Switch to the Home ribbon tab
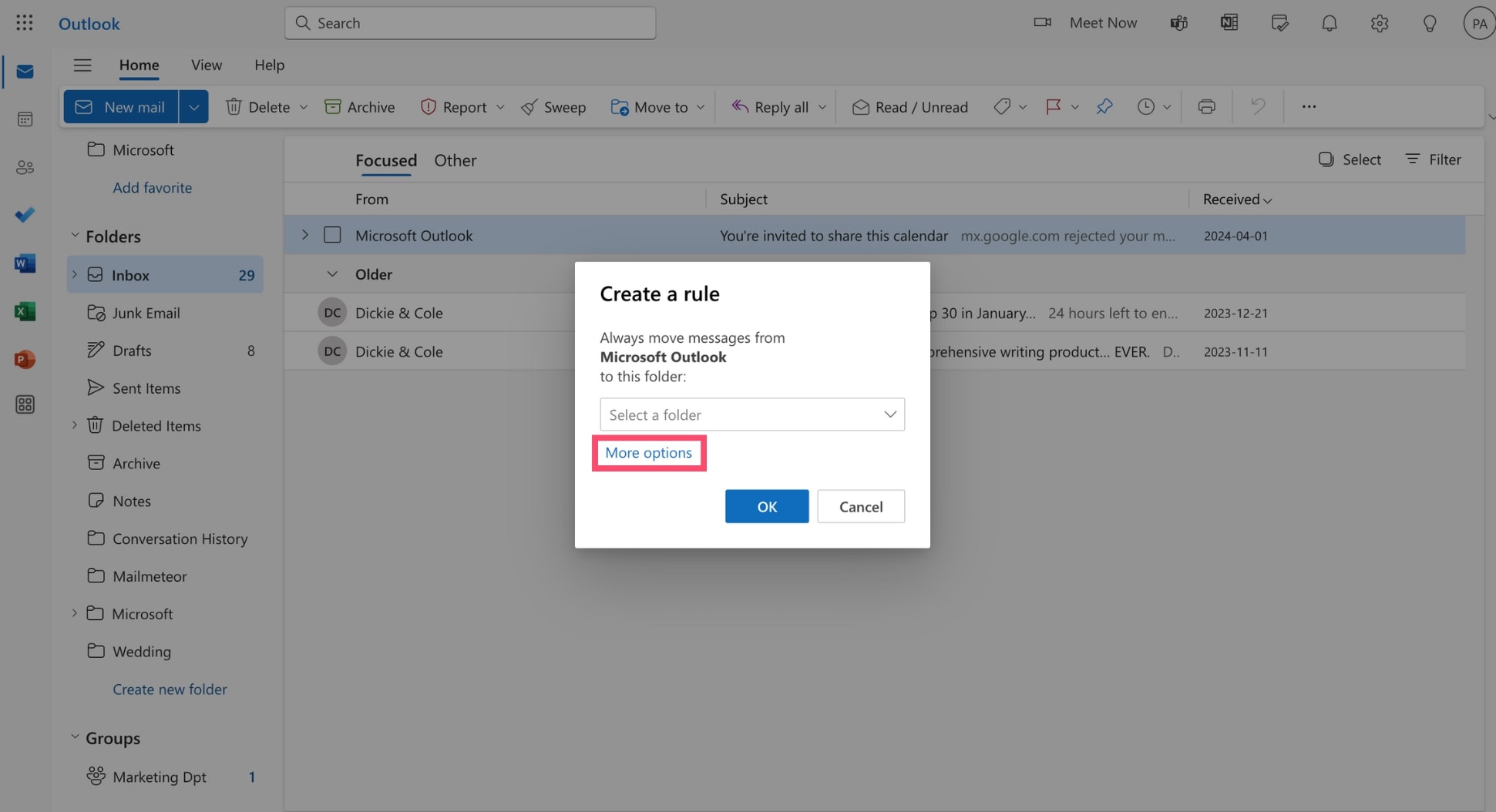This screenshot has width=1496, height=812. pyautogui.click(x=139, y=65)
